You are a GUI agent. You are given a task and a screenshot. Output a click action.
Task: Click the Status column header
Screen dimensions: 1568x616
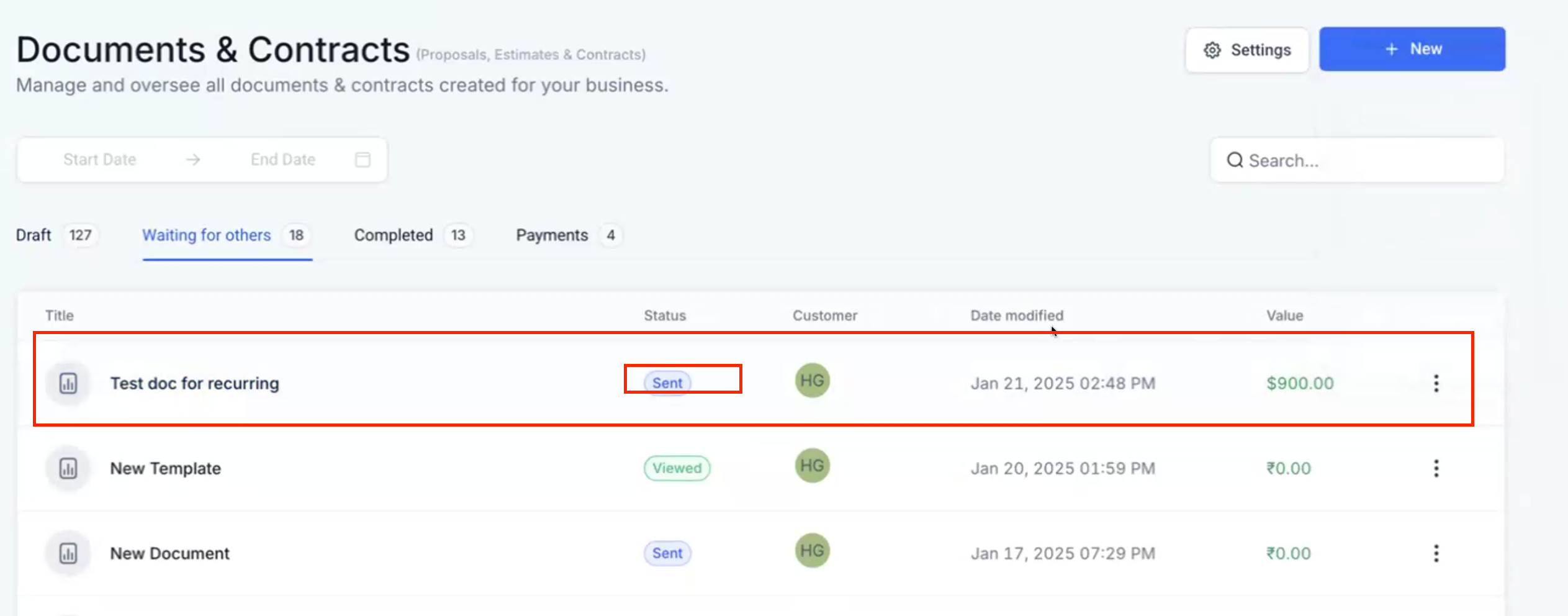(665, 315)
